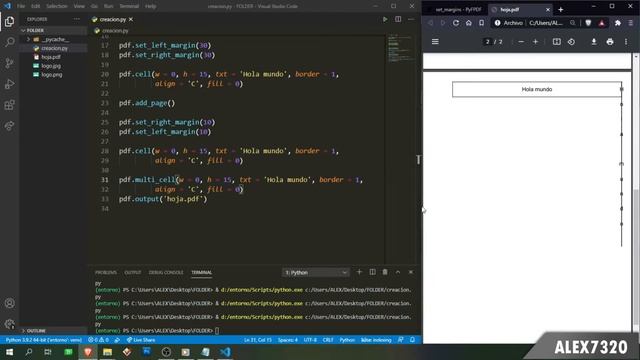Click PDF page number field
This screenshot has width=640, height=360.
point(487,42)
